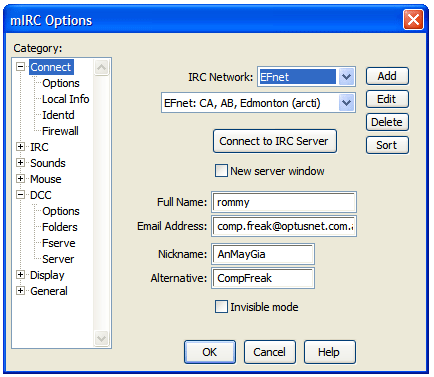The width and height of the screenshot is (434, 377).
Task: Collapse the Connect category tree node
Action: 20,67
